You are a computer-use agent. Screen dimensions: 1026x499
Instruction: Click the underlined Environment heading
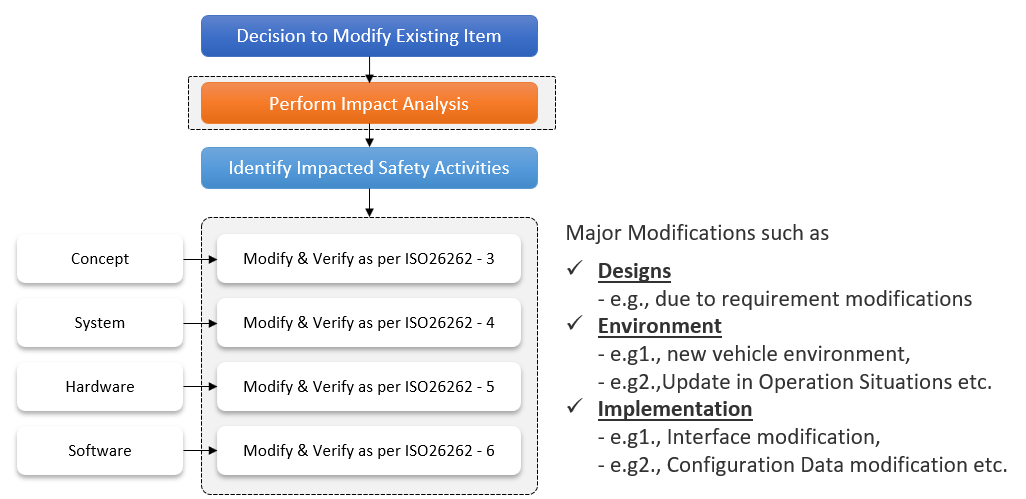coord(660,326)
